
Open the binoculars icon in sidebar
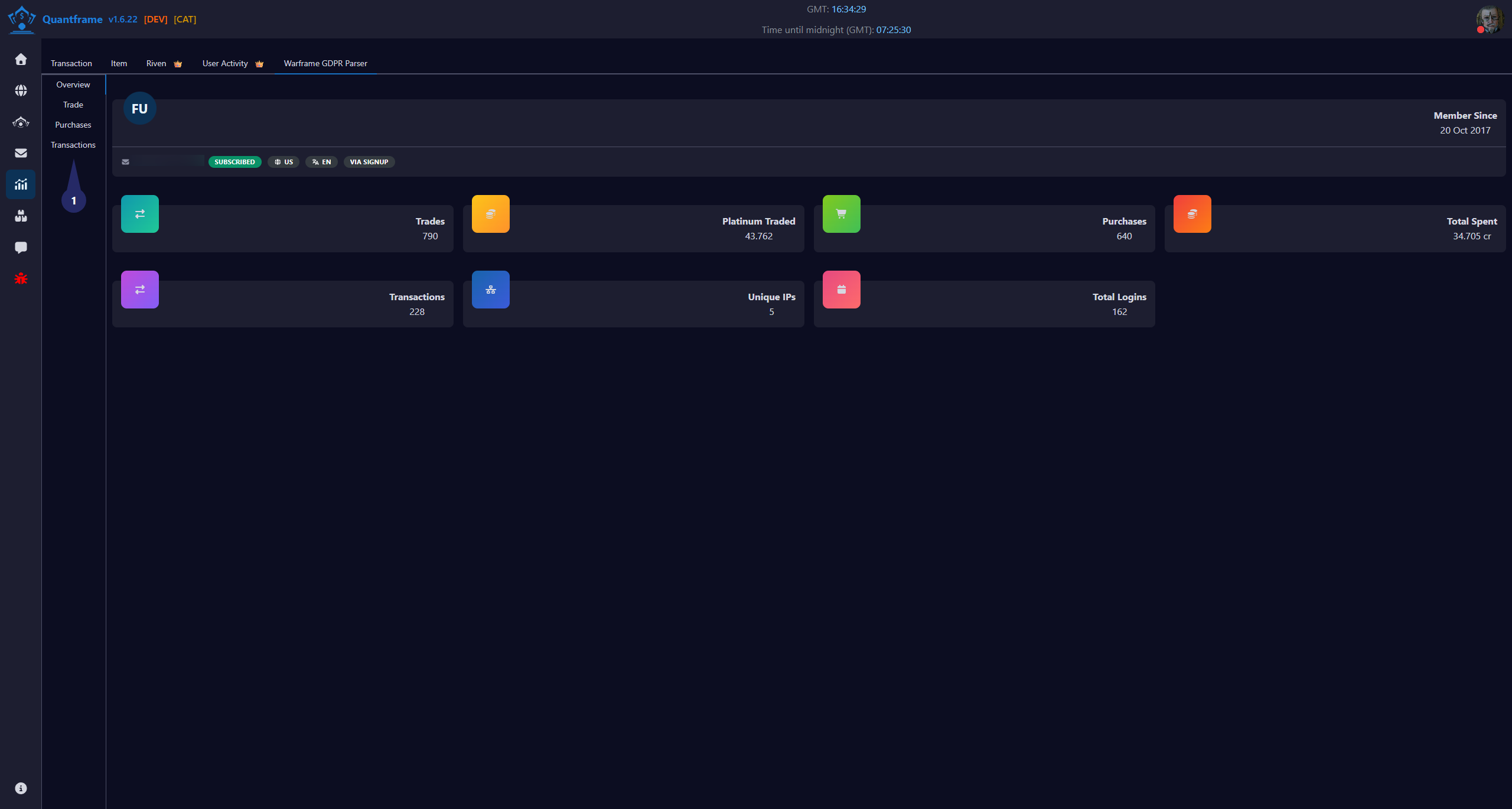pos(21,216)
